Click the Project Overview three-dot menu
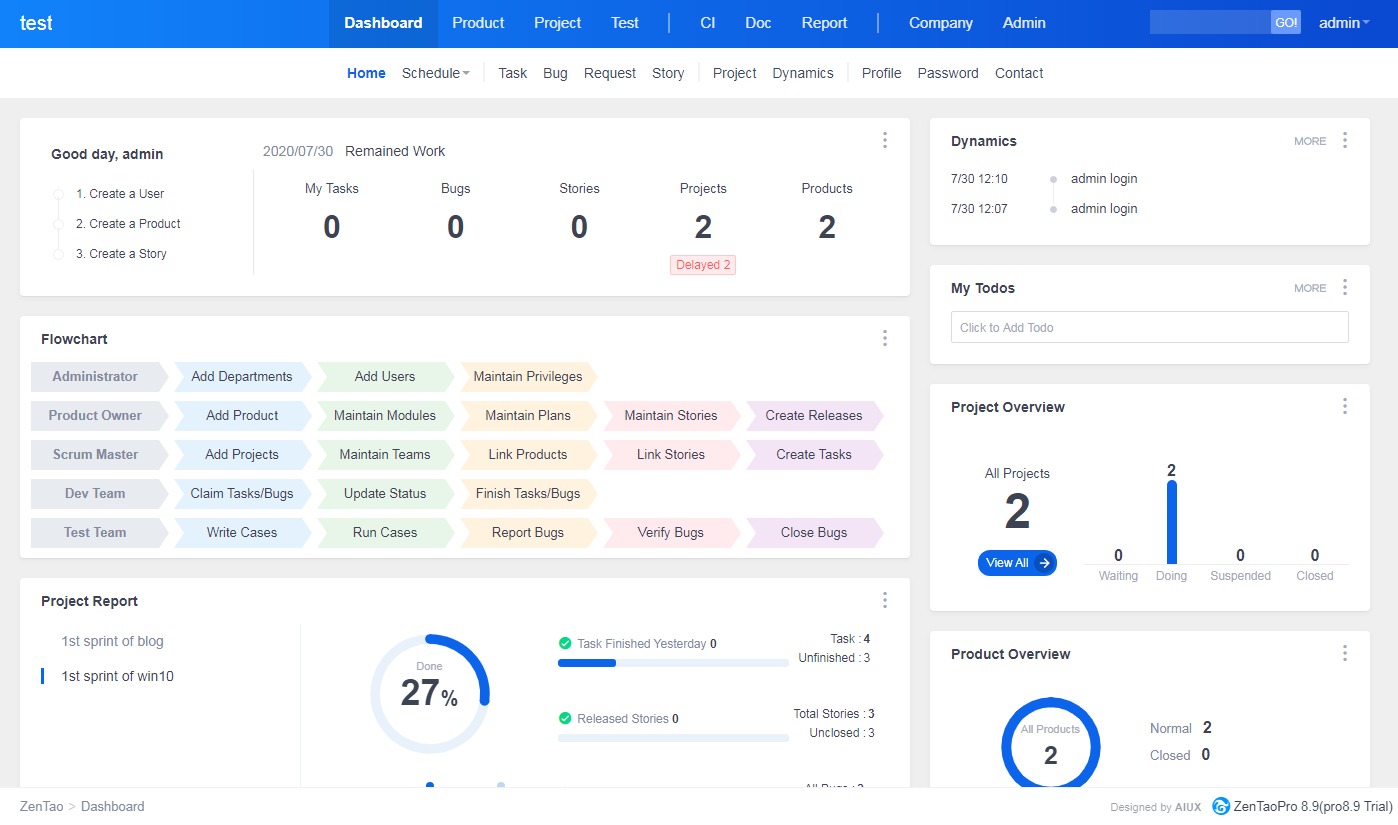The height and width of the screenshot is (825, 1398). point(1345,406)
